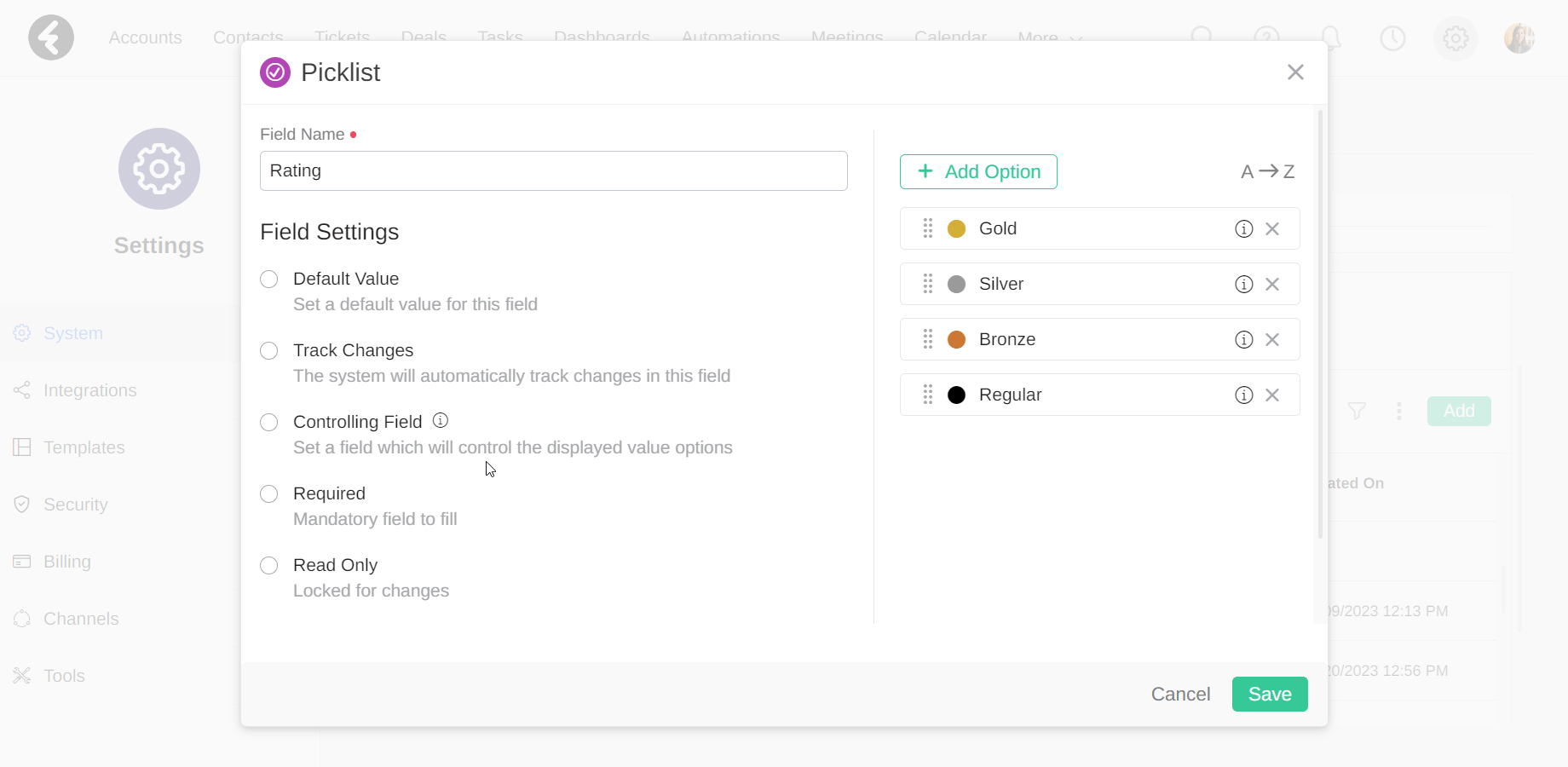Click the Gold option label
The height and width of the screenshot is (767, 1568).
(998, 228)
